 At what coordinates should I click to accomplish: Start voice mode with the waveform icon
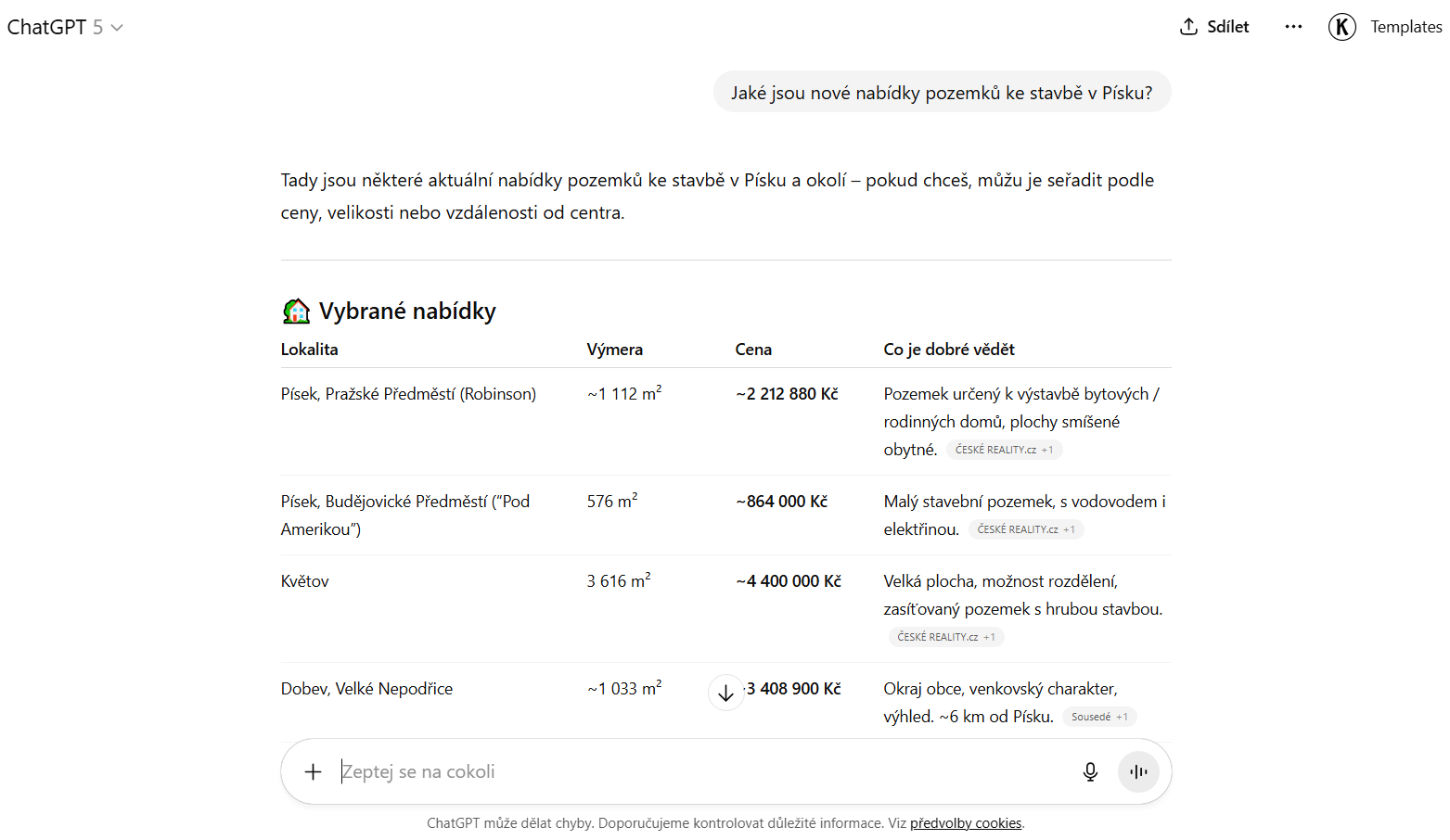1138,771
